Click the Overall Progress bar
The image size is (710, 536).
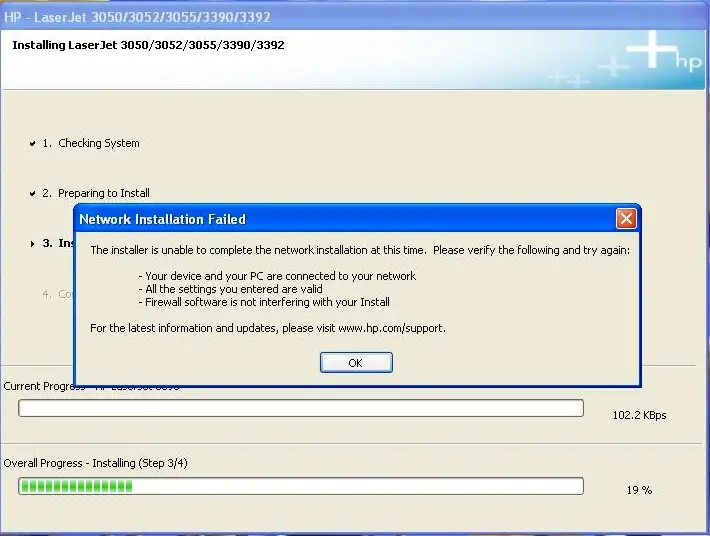(301, 486)
